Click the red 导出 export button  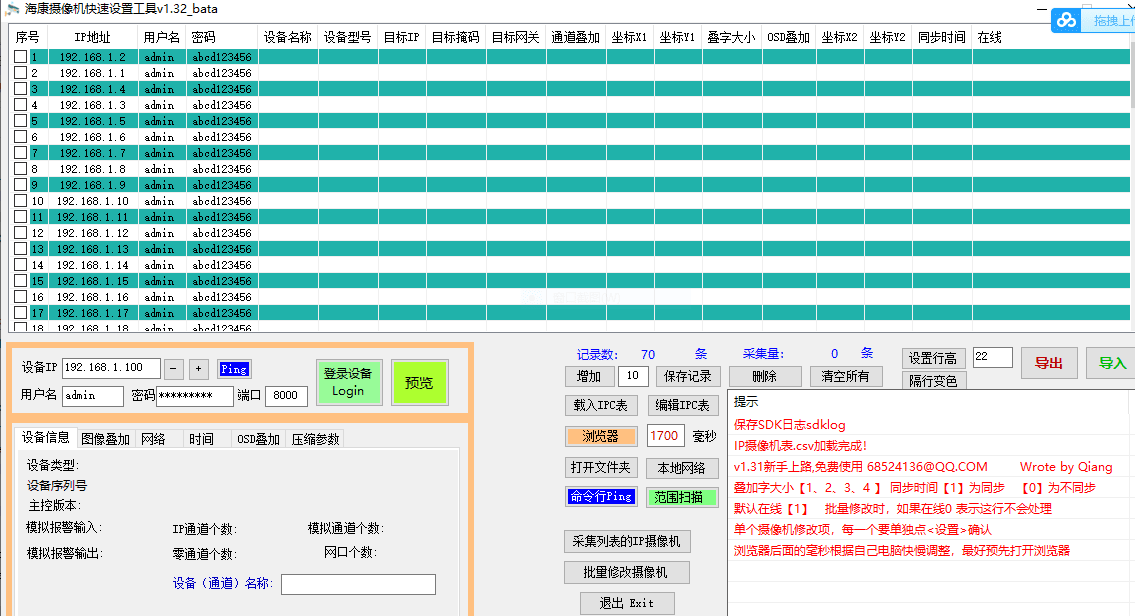pos(1049,363)
